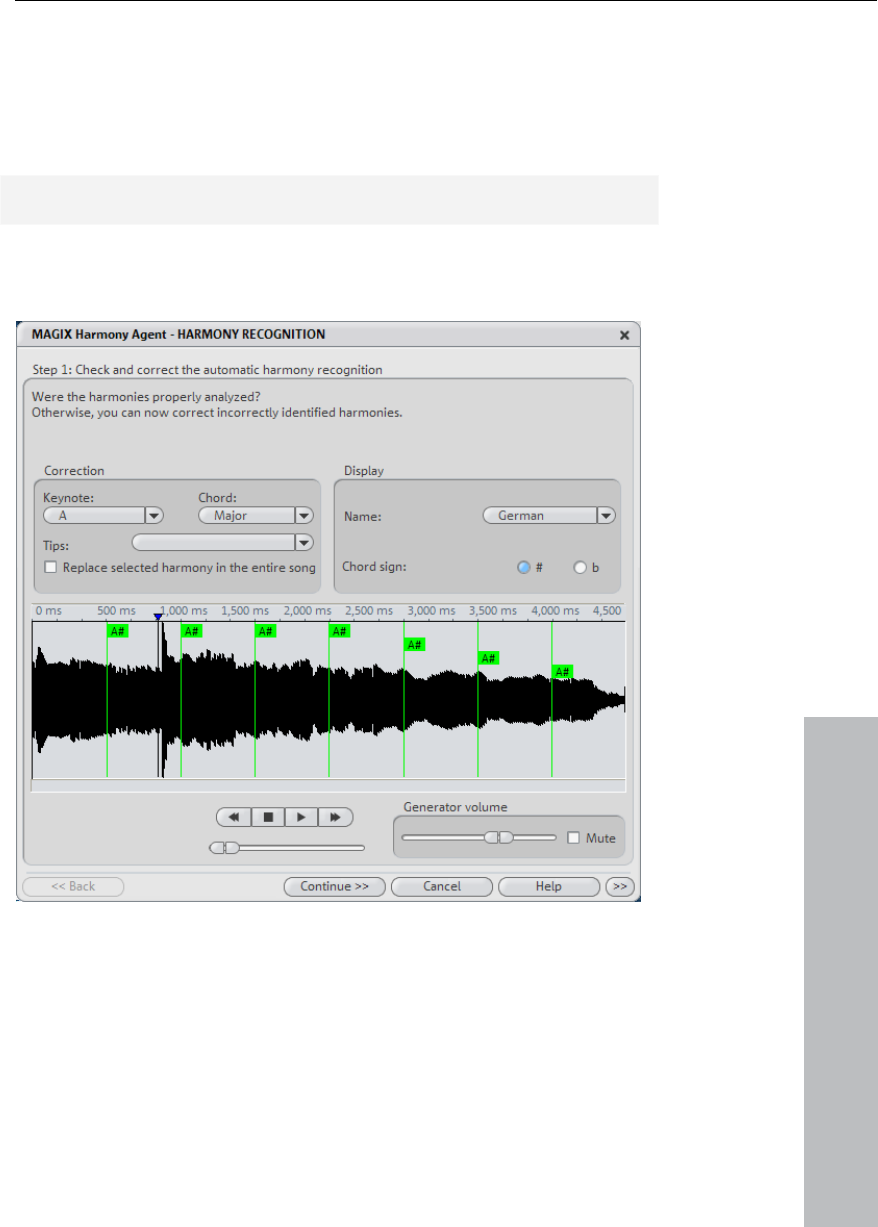The height and width of the screenshot is (1227, 878).
Task: Stop playback with the square button
Action: [267, 817]
